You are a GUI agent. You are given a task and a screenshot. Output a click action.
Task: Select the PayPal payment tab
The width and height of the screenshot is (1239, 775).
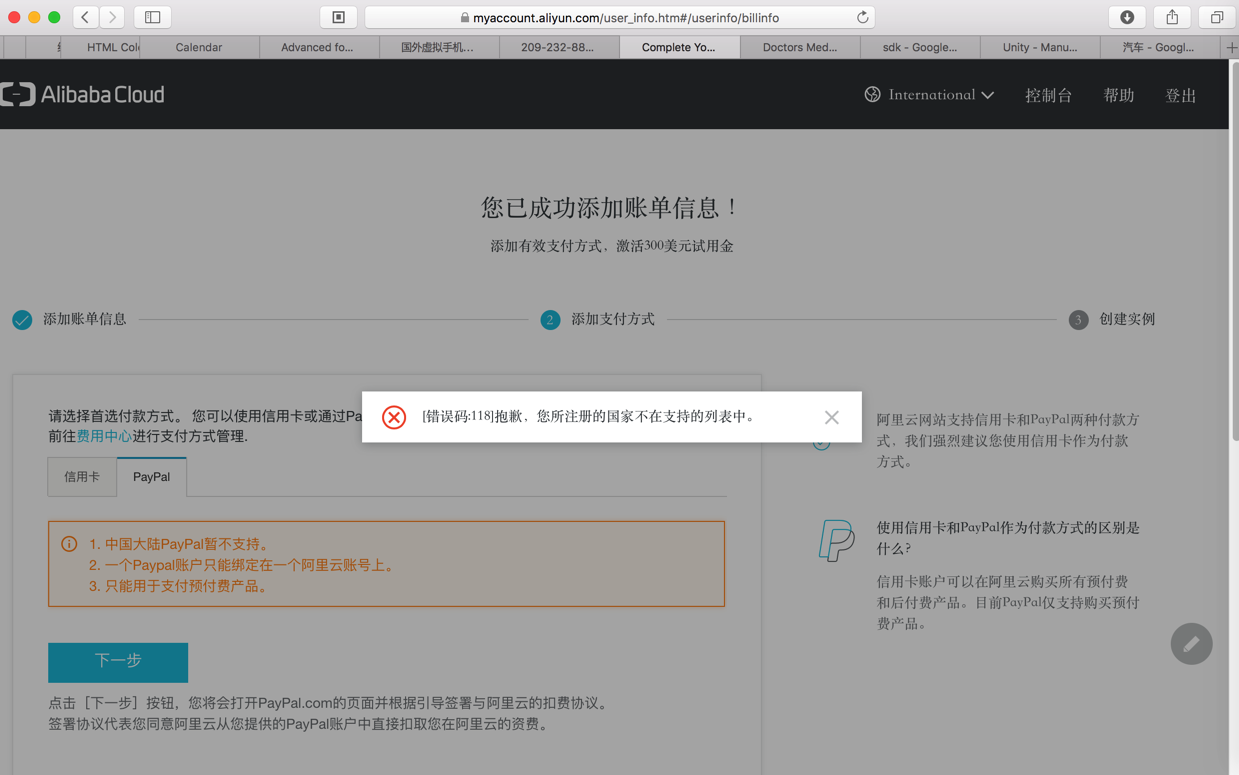point(152,477)
